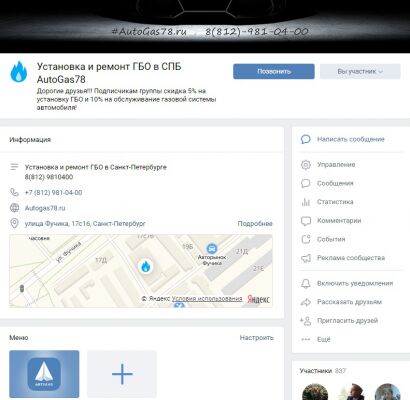Click the Авторынок Фучика car marker on map
Screen dimensions: 410x400
212,248
